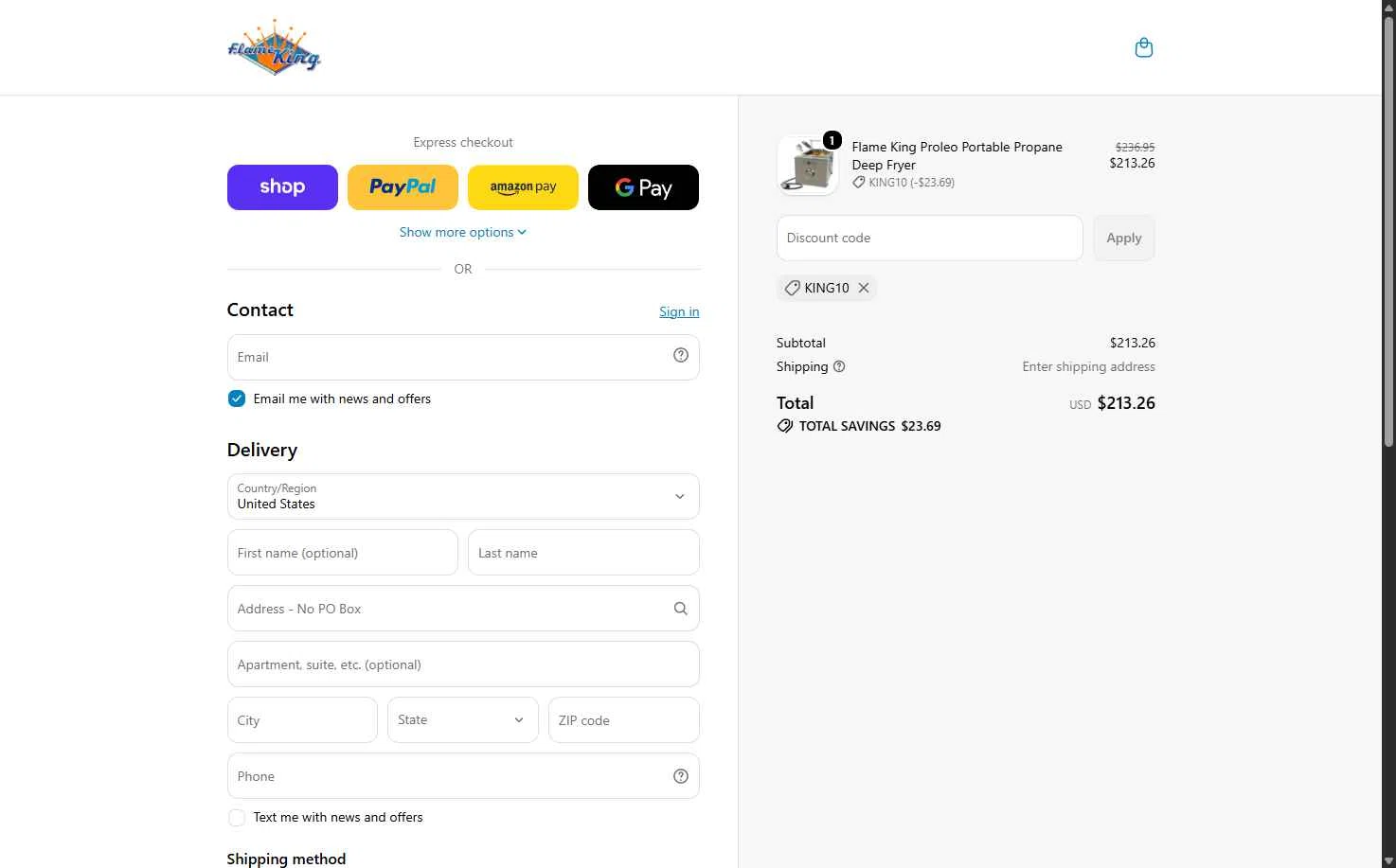The width and height of the screenshot is (1396, 868).
Task: Click the deep fryer product thumbnail
Action: tap(808, 165)
